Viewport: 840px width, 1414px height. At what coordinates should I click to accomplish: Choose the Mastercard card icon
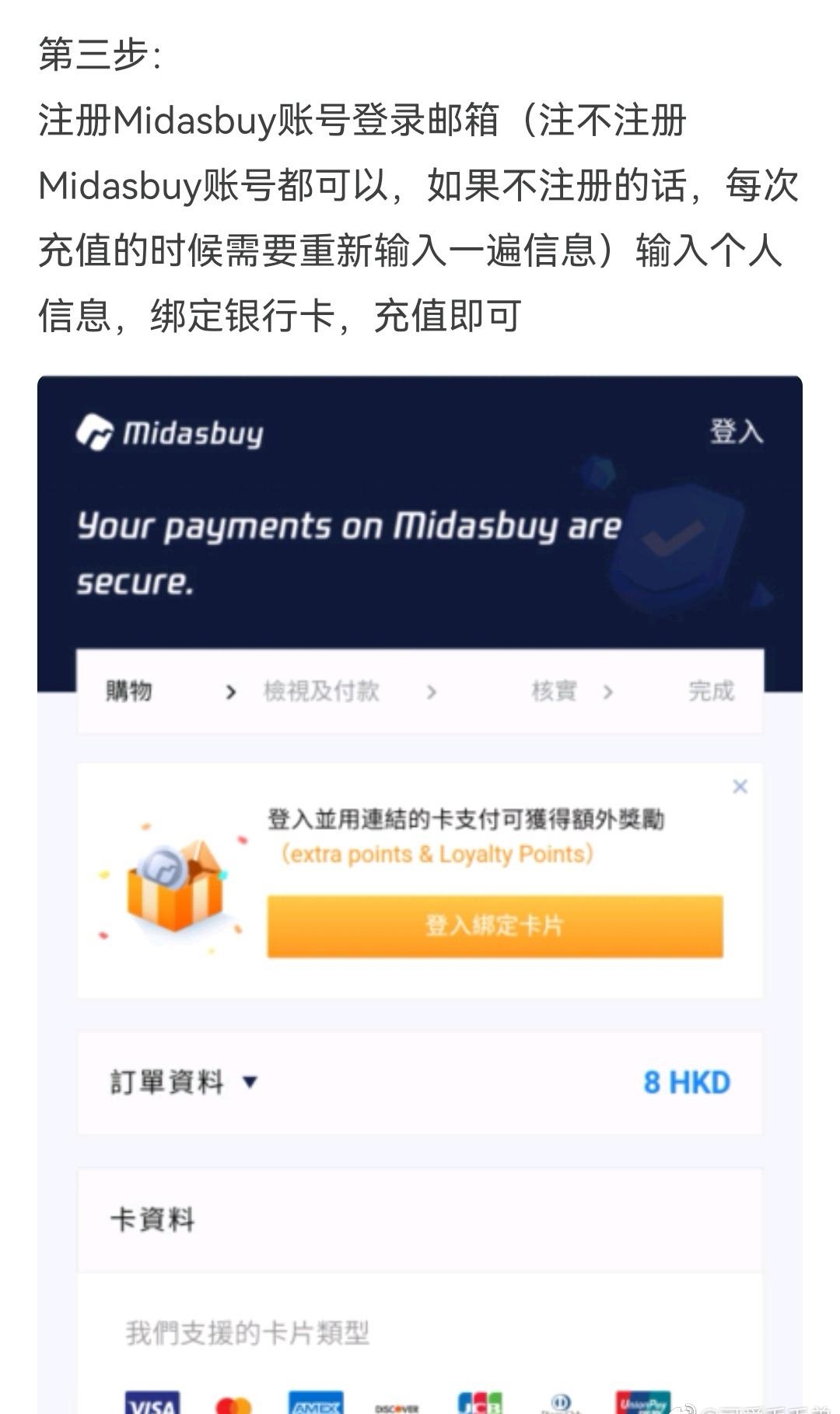click(x=233, y=1404)
